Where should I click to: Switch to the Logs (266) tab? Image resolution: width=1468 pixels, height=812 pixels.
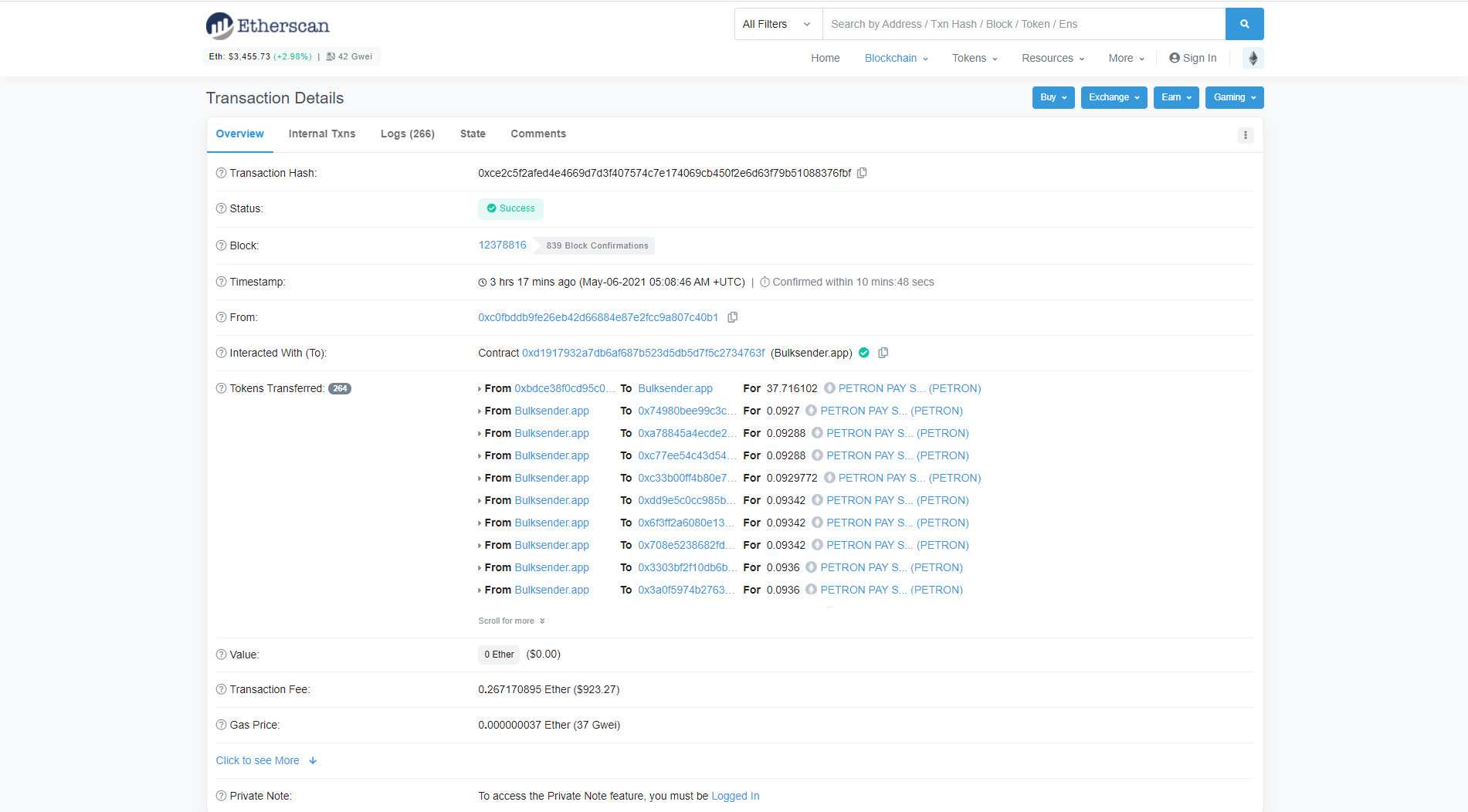407,134
